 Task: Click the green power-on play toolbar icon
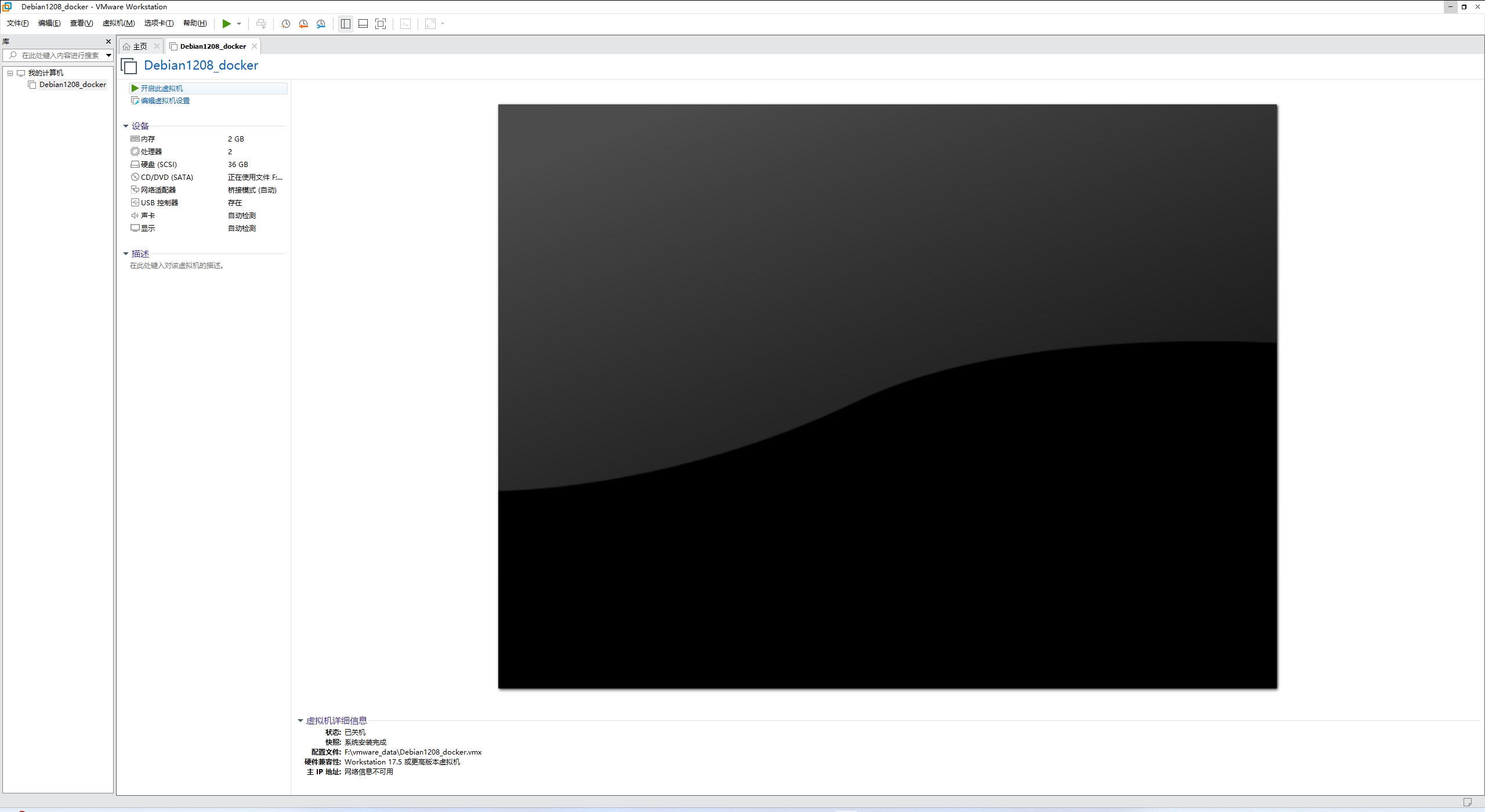point(227,24)
